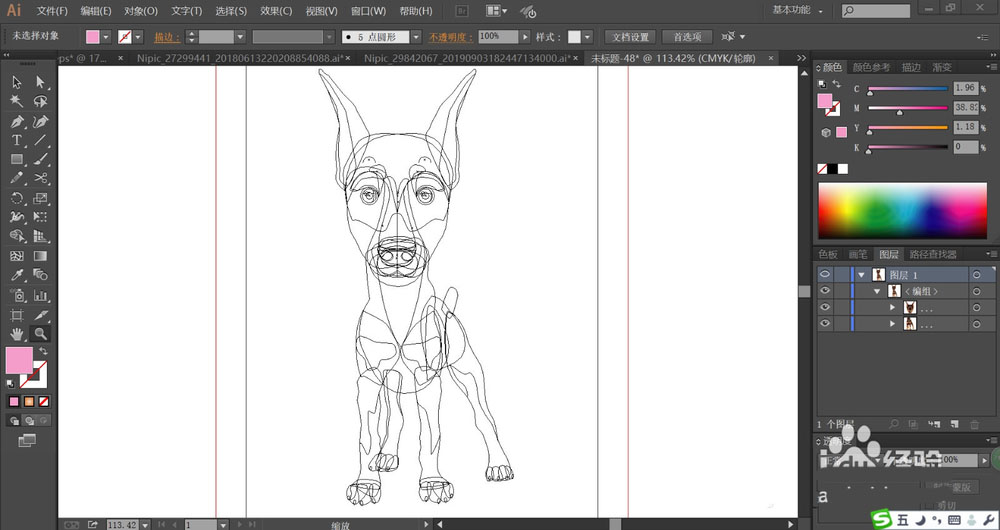The height and width of the screenshot is (530, 1000).
Task: Set the toolbox paint mode to Gradient
Action: coord(29,402)
